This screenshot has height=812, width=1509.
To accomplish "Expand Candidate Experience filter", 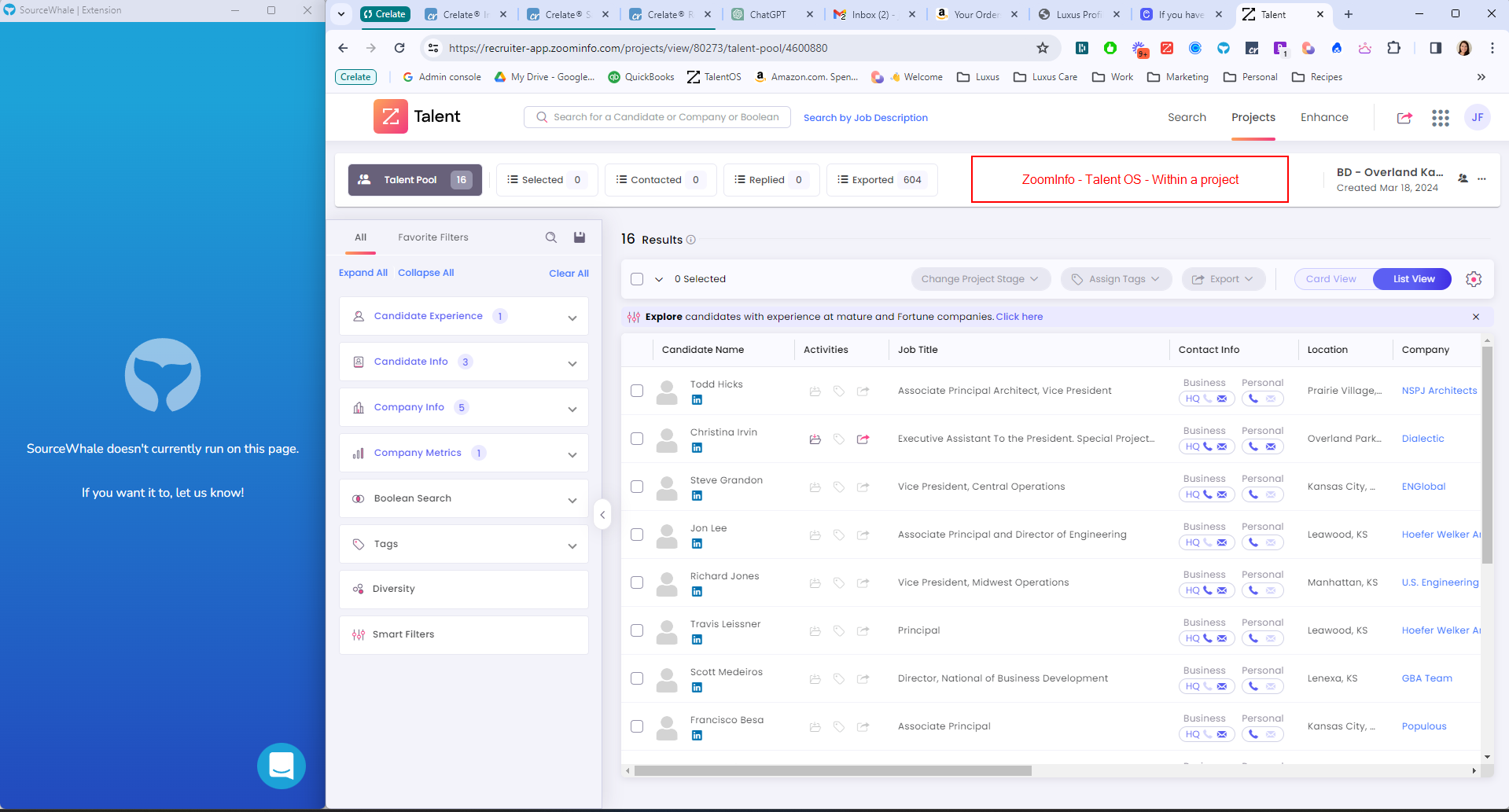I will 464,316.
